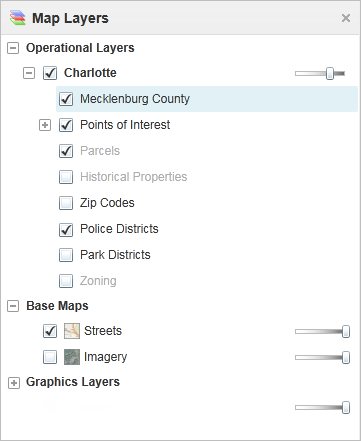
Task: Click the Charlotte opacity slider handle
Action: point(330,73)
